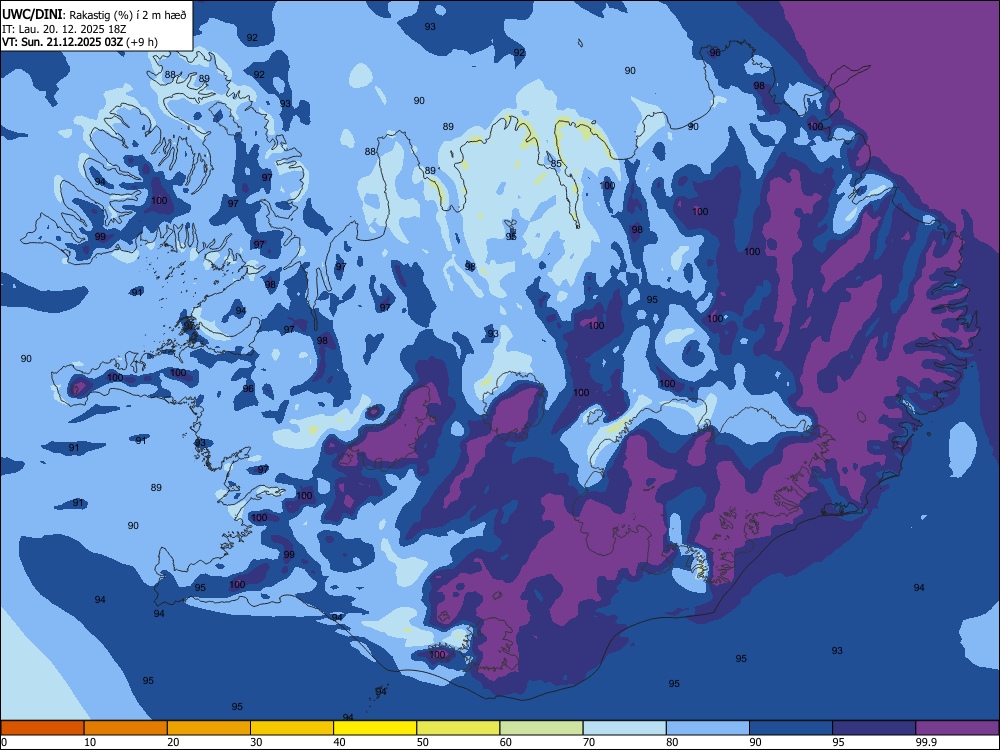Click the title text 'UWC/DINI: Rakastig (%) í 2 m hæð'
The image size is (1000, 750).
(94, 15)
